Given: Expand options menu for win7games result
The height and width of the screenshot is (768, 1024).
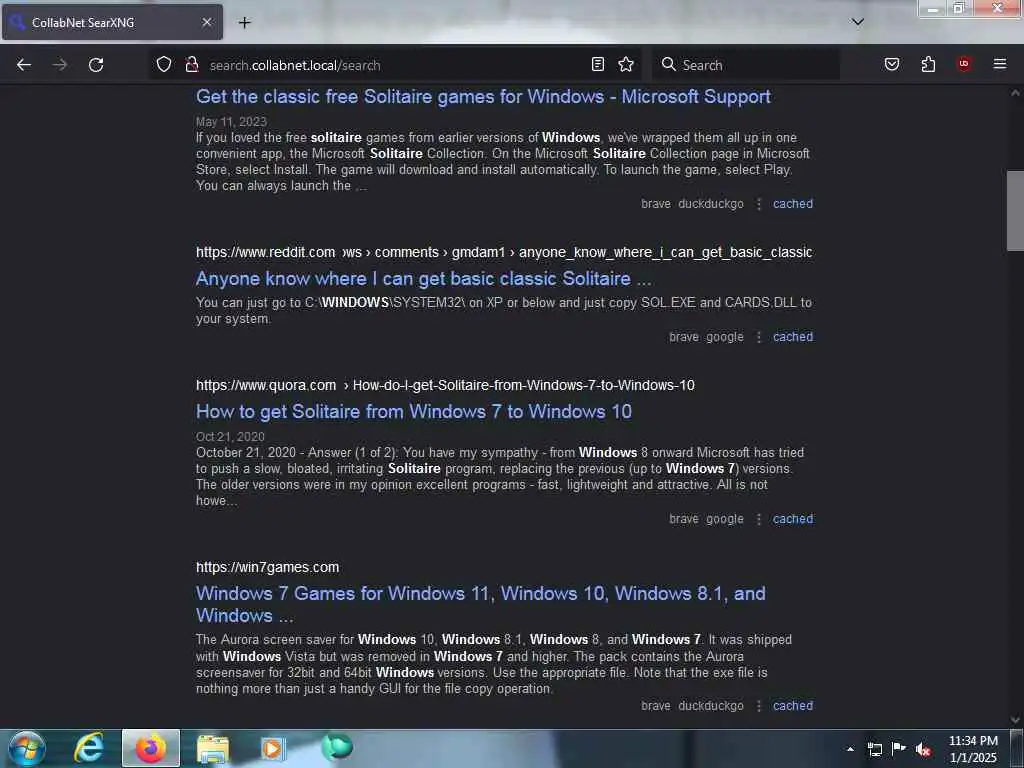Looking at the screenshot, I should (x=759, y=706).
